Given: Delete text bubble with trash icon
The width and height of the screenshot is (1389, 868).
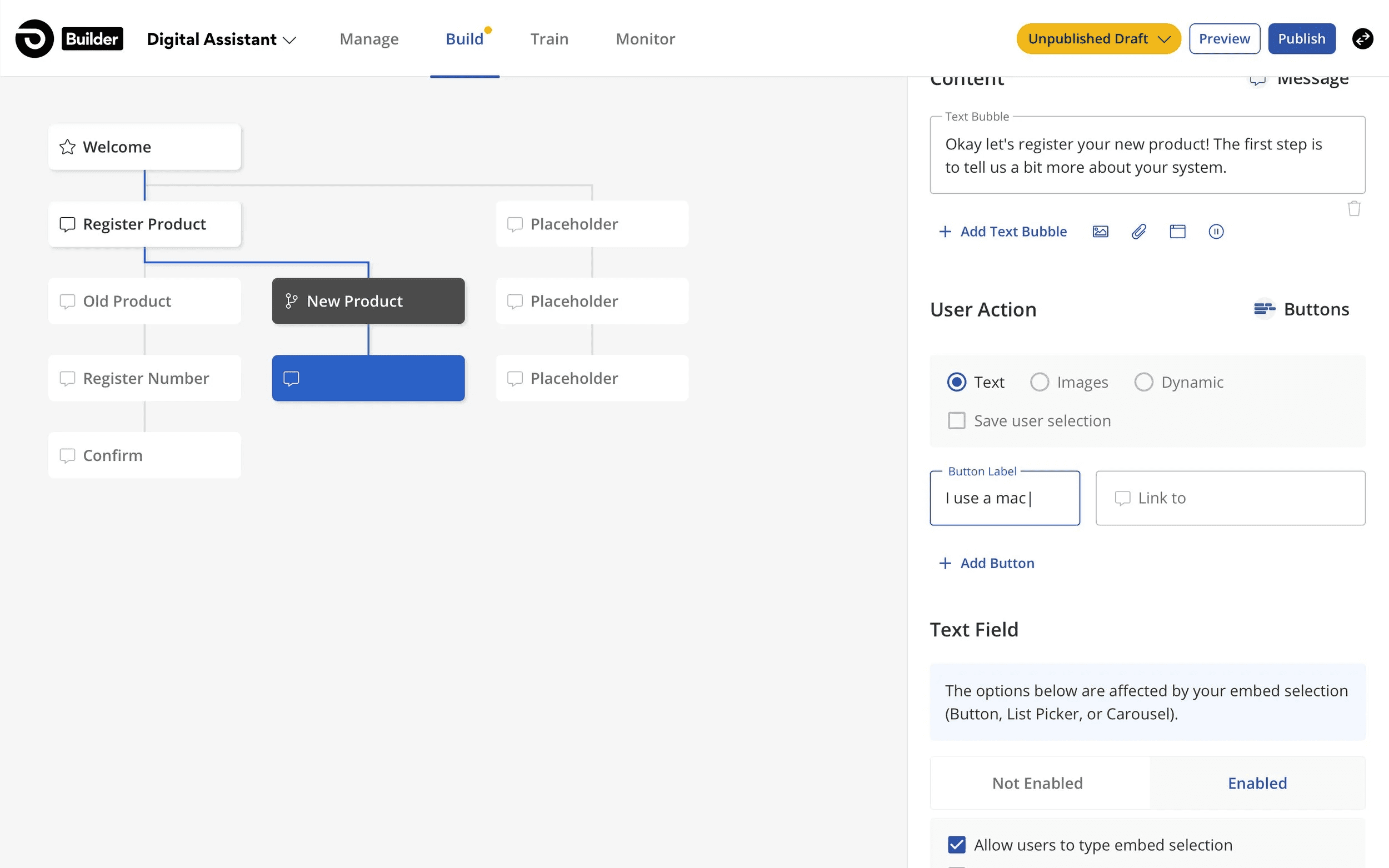Looking at the screenshot, I should point(1353,208).
